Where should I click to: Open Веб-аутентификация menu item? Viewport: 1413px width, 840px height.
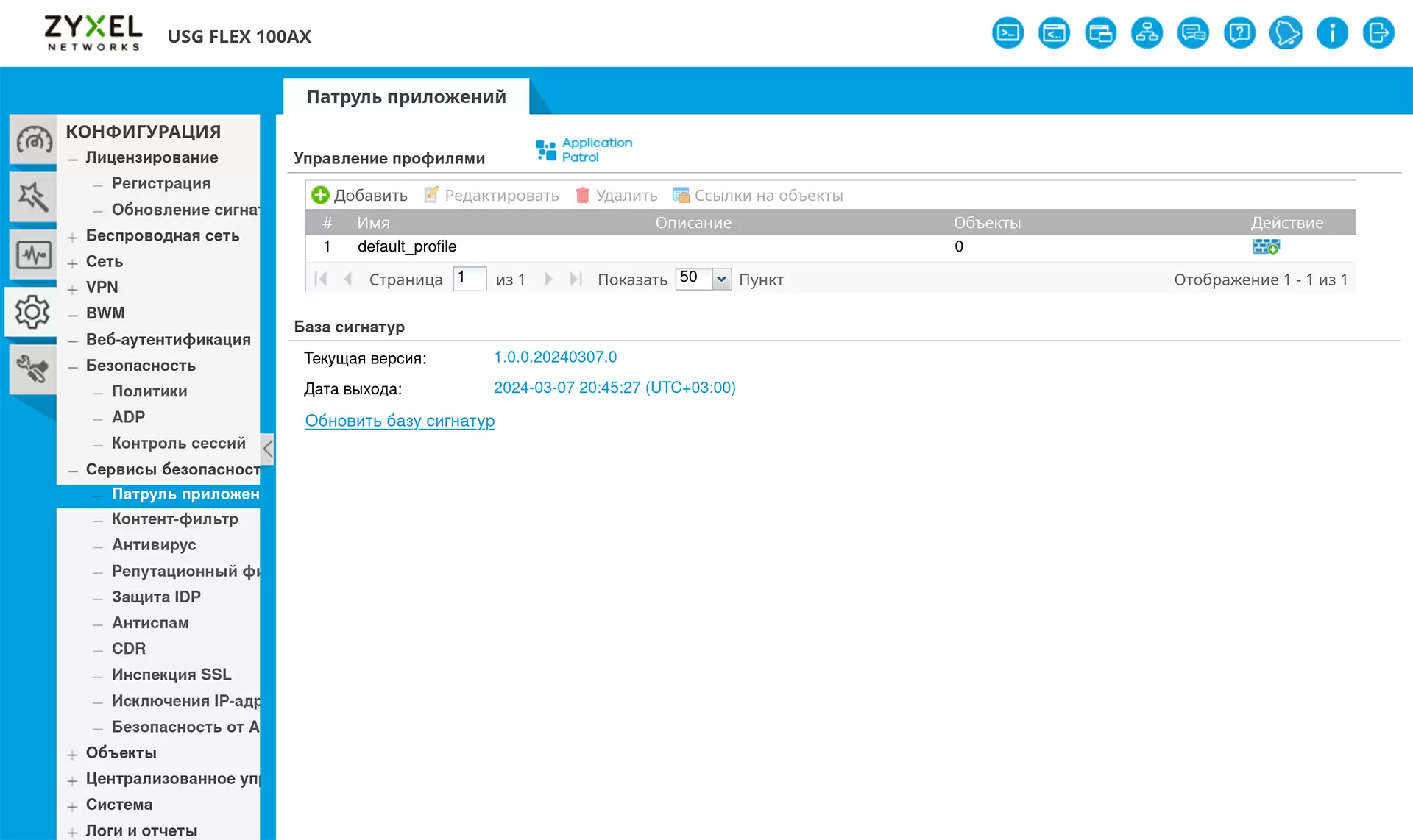(x=169, y=339)
